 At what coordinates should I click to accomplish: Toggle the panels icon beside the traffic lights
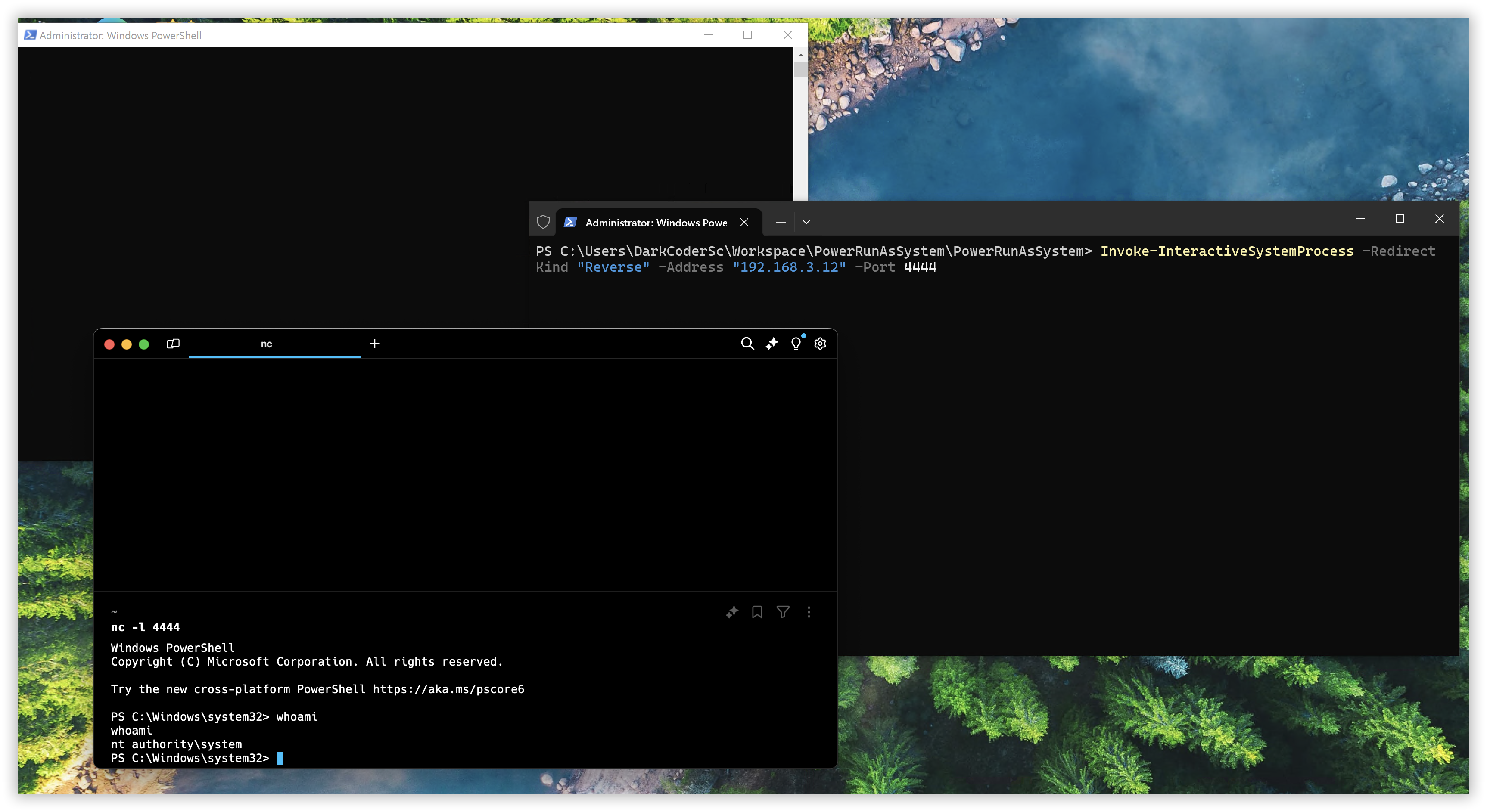[173, 344]
